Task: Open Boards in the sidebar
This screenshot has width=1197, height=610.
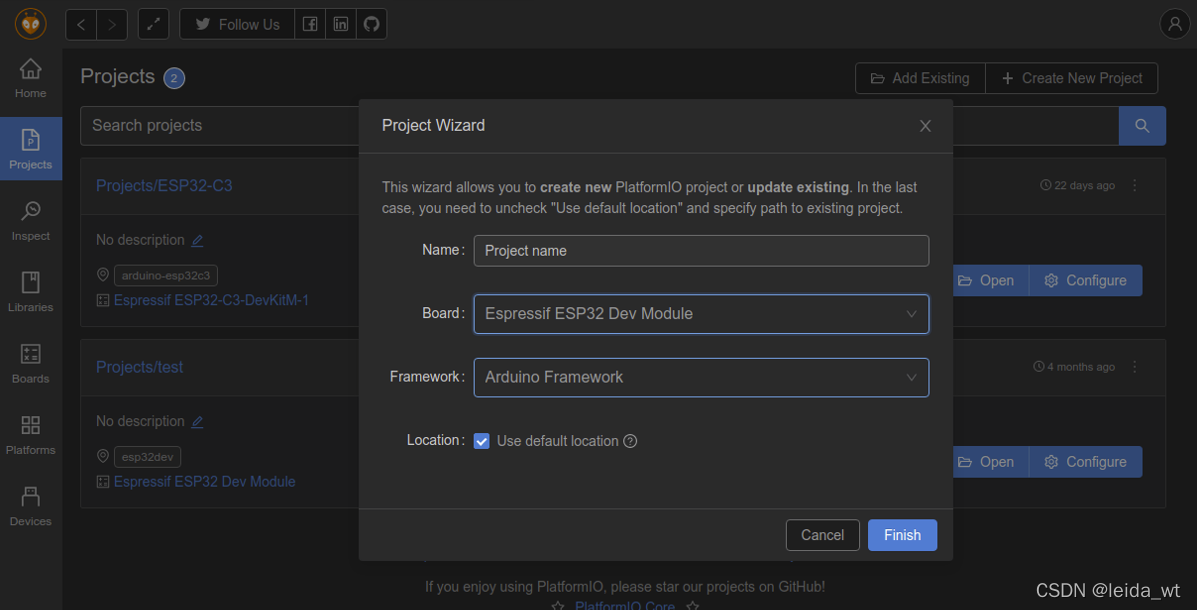Action: [31, 363]
